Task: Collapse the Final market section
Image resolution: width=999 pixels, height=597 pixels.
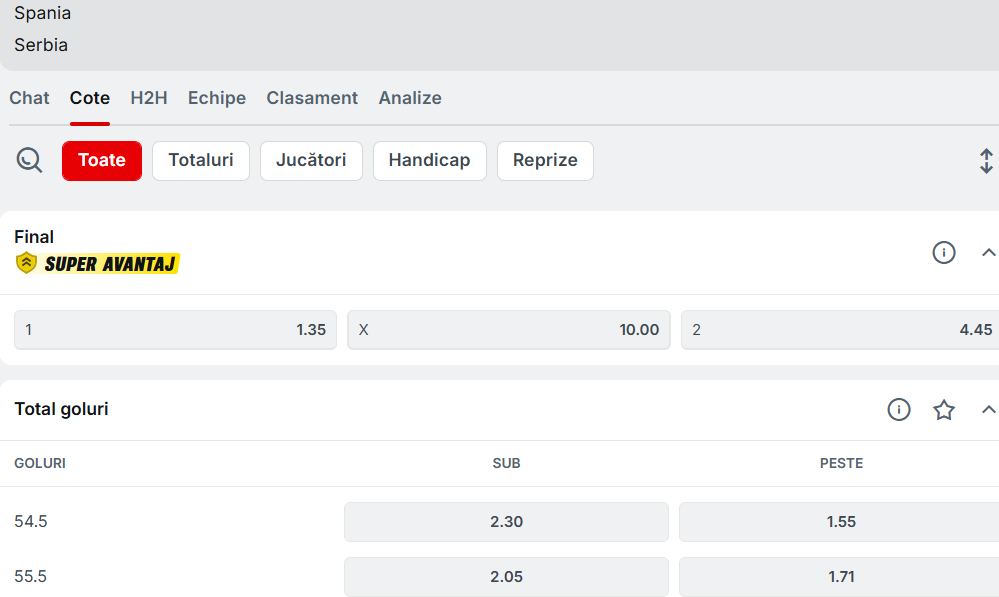Action: click(x=988, y=252)
